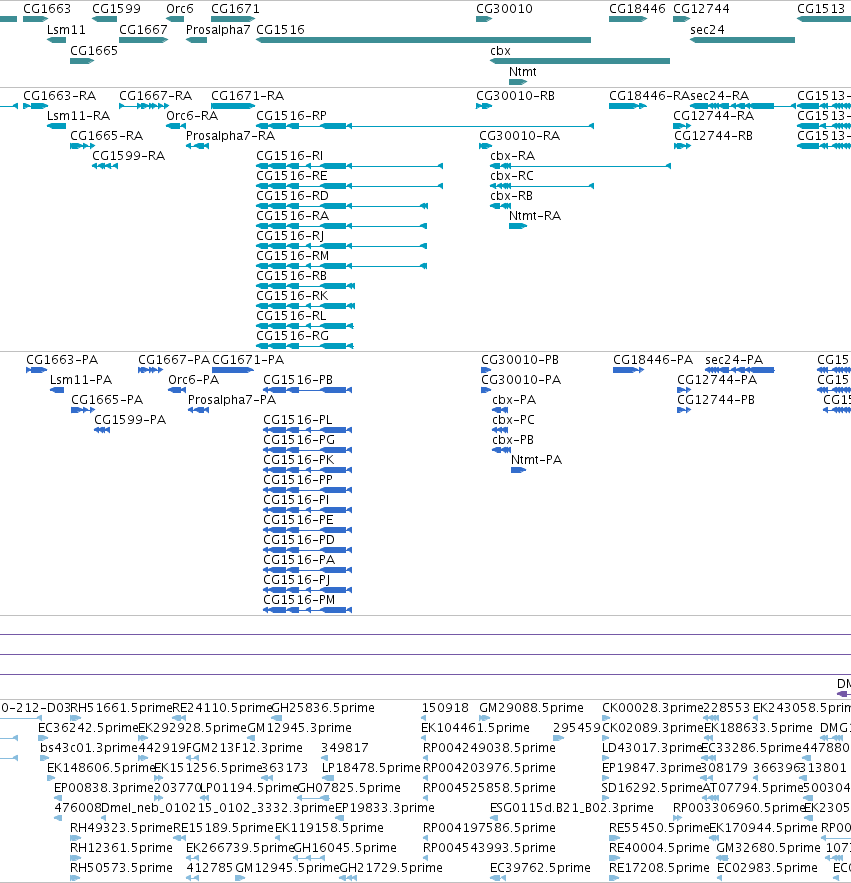Click transcript Orc6-RA
This screenshot has height=883, width=851.
click(x=176, y=126)
